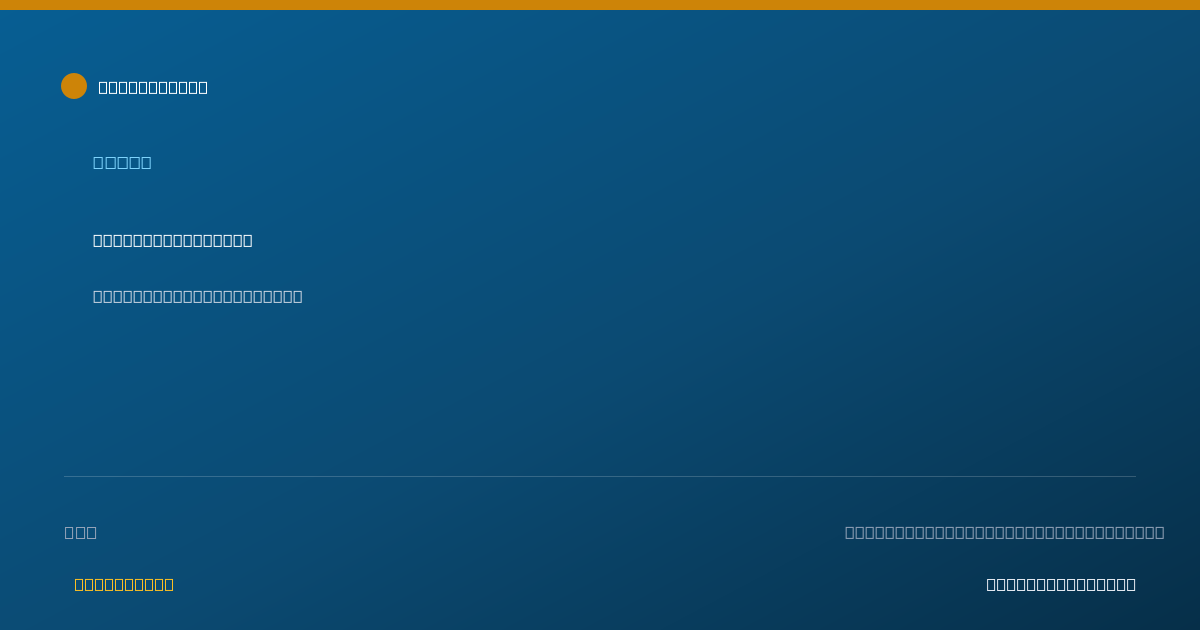Click the light-blue category label above headline
Screen dimensions: 1200x630
122,162
